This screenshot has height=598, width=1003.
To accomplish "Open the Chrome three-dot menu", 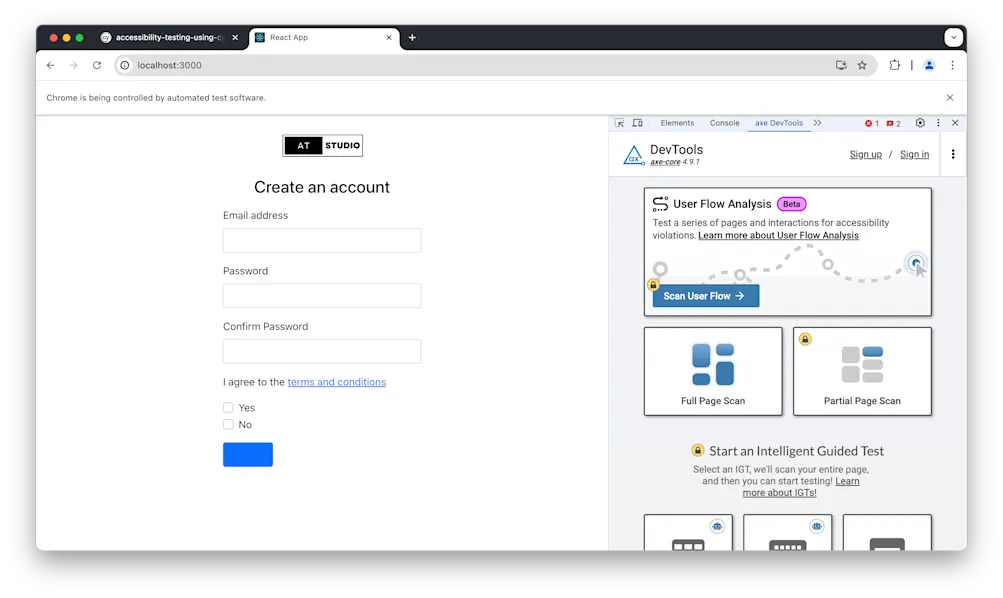I will (952, 65).
